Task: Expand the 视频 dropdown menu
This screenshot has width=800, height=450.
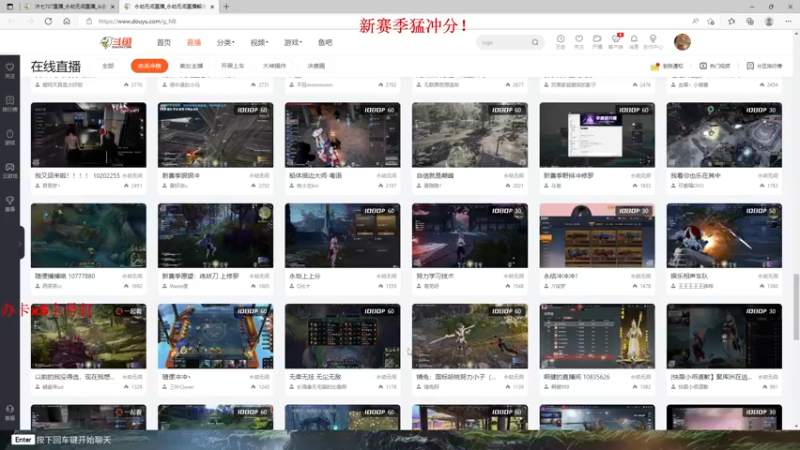Action: (x=259, y=42)
